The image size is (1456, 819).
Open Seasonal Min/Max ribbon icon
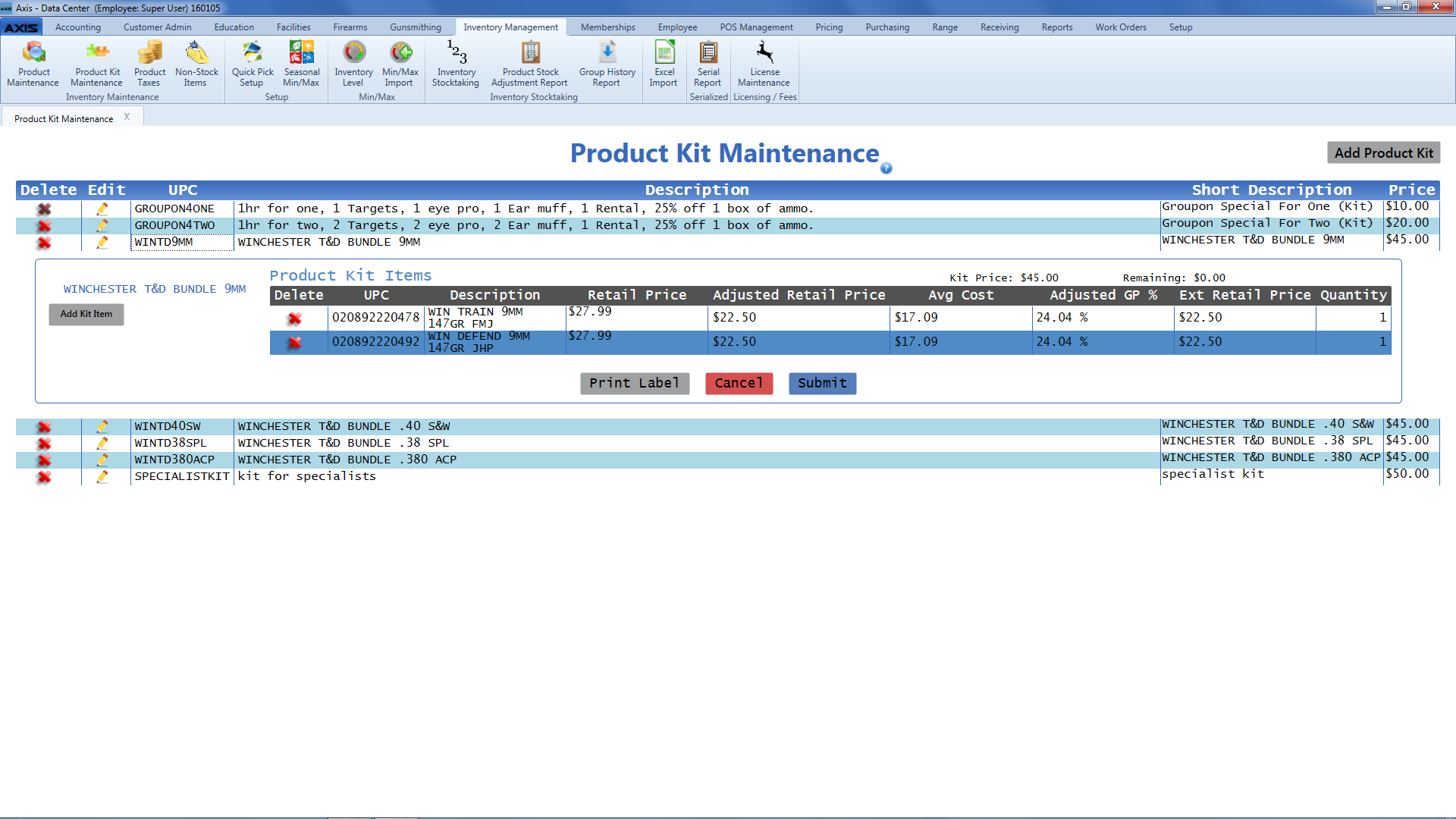(301, 64)
